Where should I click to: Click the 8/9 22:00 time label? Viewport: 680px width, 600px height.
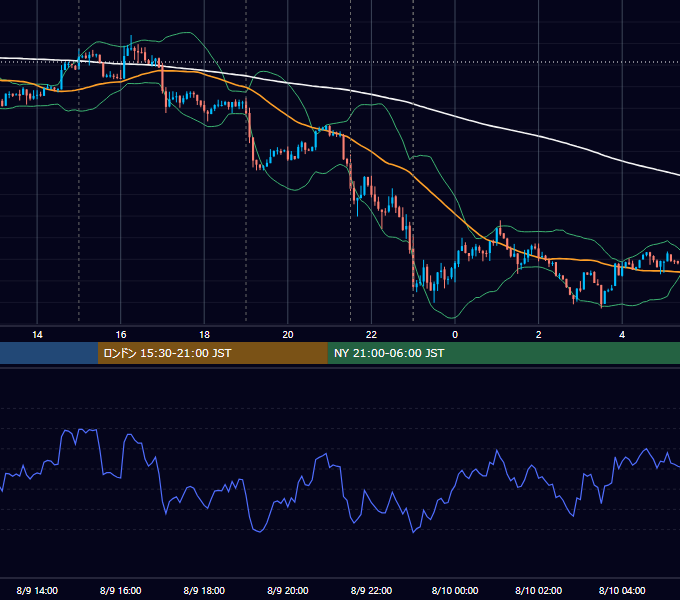[x=371, y=590]
